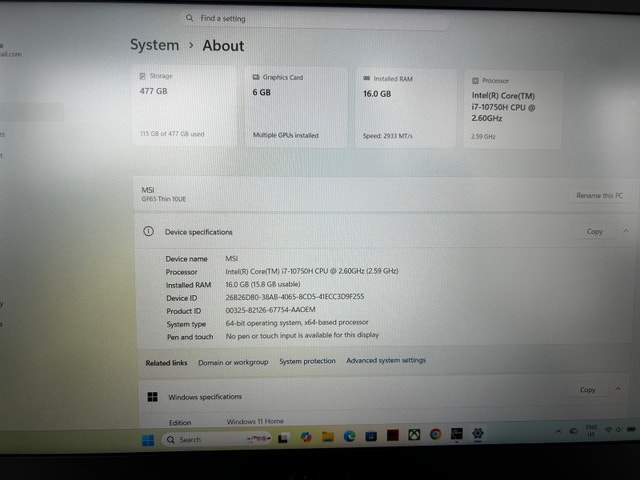640x480 pixels.
Task: Open the dark red taskbar app
Action: pyautogui.click(x=393, y=435)
